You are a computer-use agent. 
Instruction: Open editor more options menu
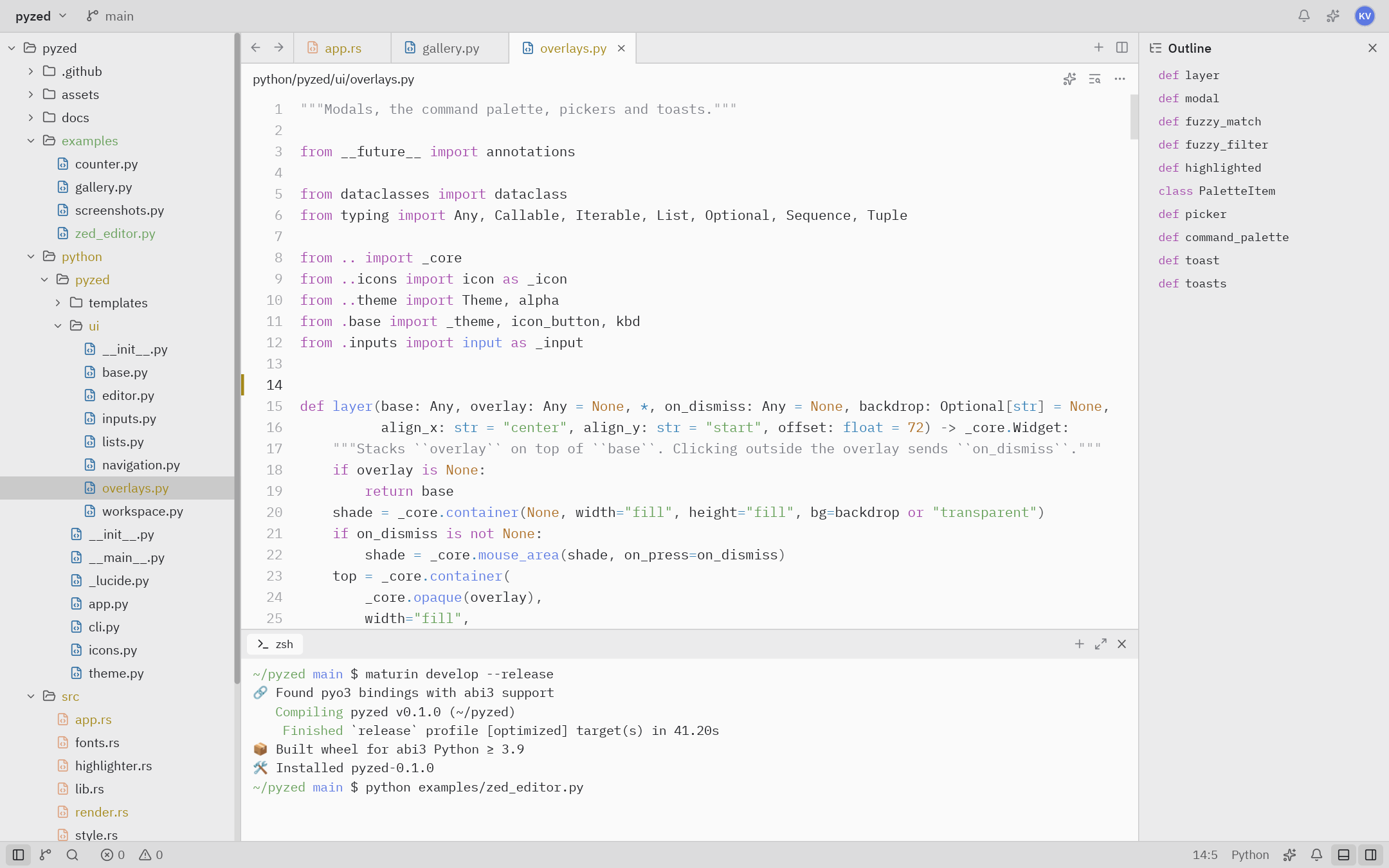click(x=1120, y=79)
